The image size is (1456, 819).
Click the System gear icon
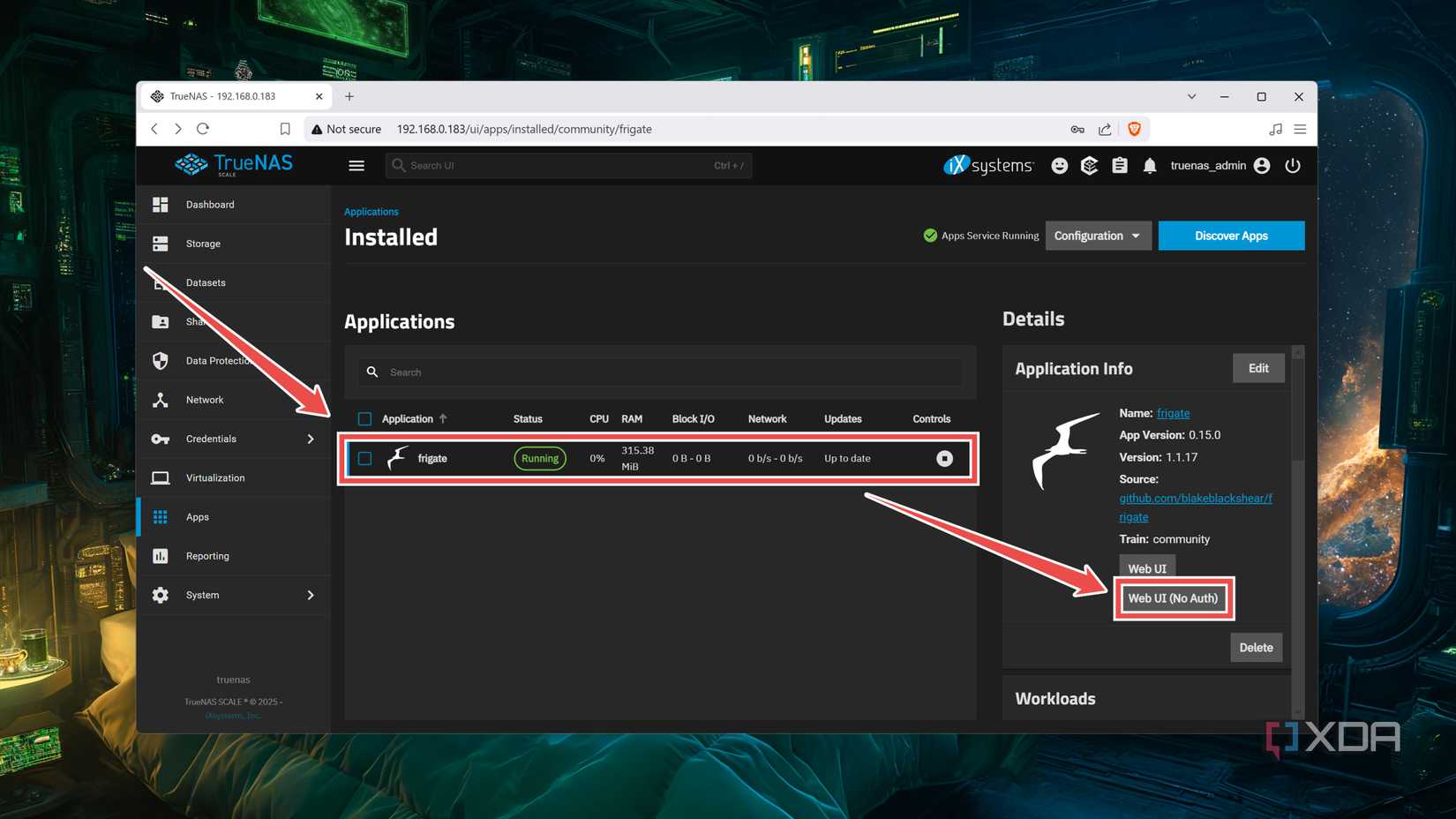pos(161,595)
